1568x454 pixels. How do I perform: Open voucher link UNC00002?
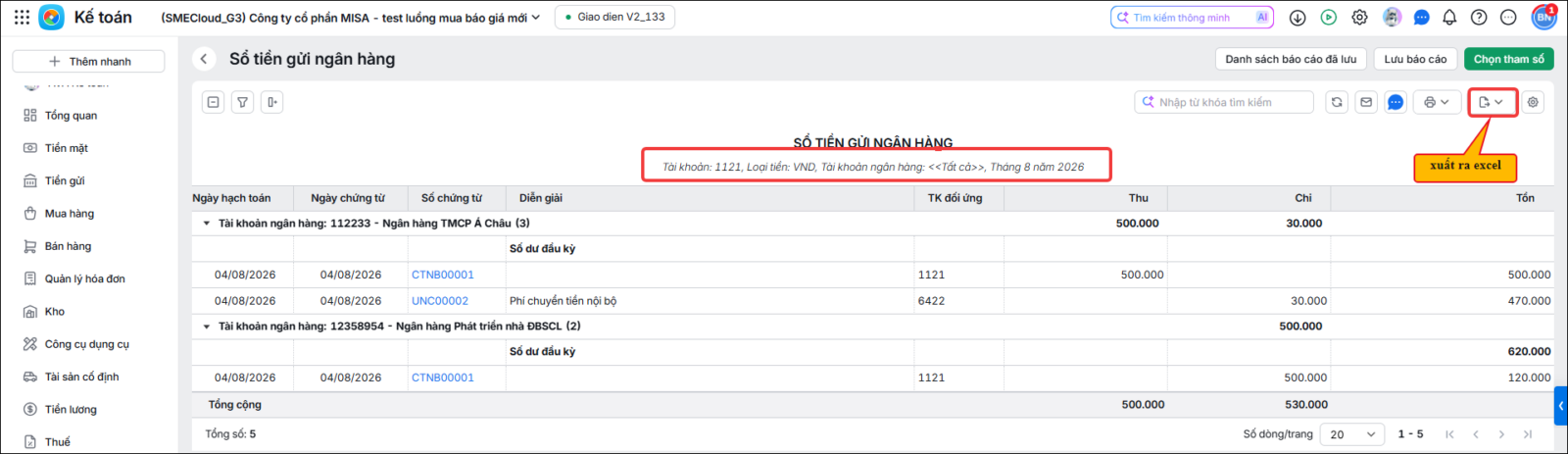pos(440,301)
